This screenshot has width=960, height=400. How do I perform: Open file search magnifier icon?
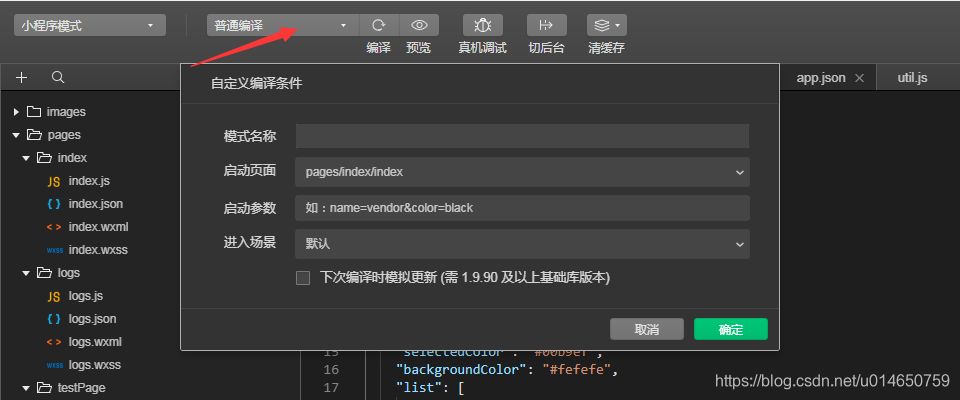58,77
